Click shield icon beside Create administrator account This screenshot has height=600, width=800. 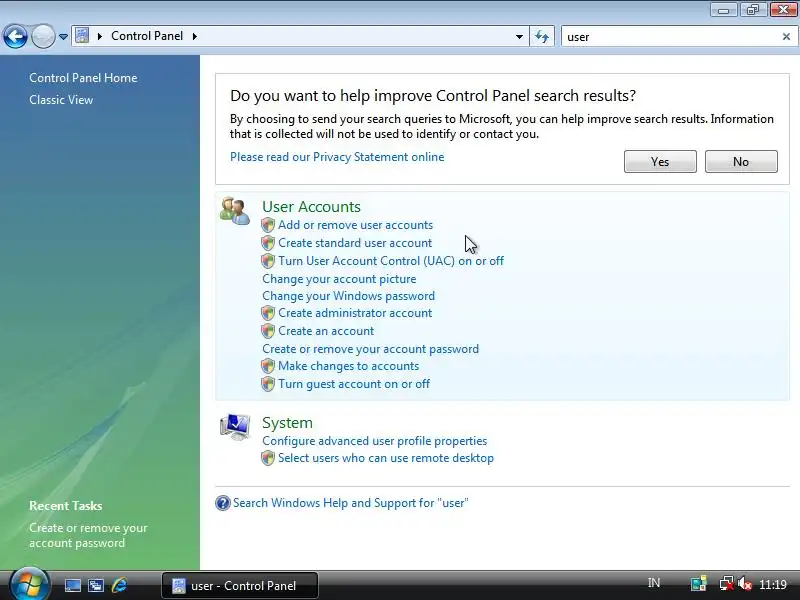coord(268,313)
